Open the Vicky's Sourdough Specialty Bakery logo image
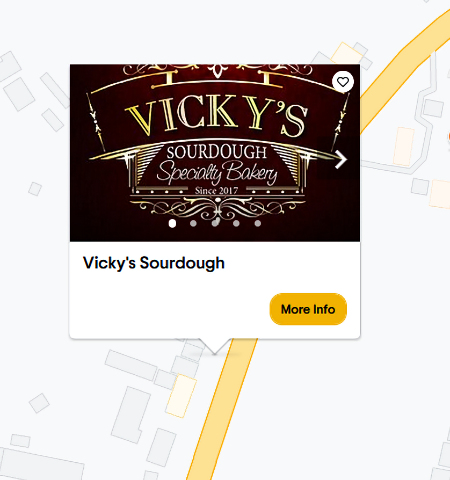 coord(215,153)
